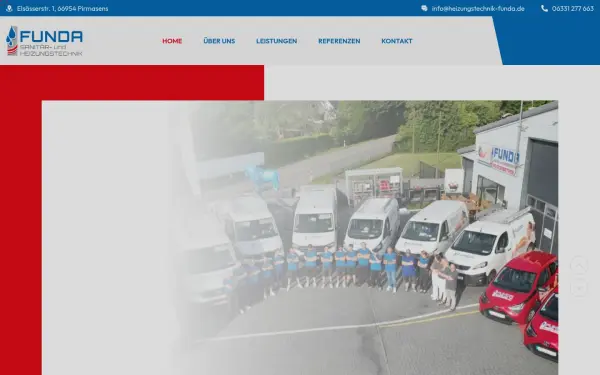Image resolution: width=600 pixels, height=375 pixels.
Task: Click the faint down-arrow circle beside the hero image
Action: pos(579,288)
